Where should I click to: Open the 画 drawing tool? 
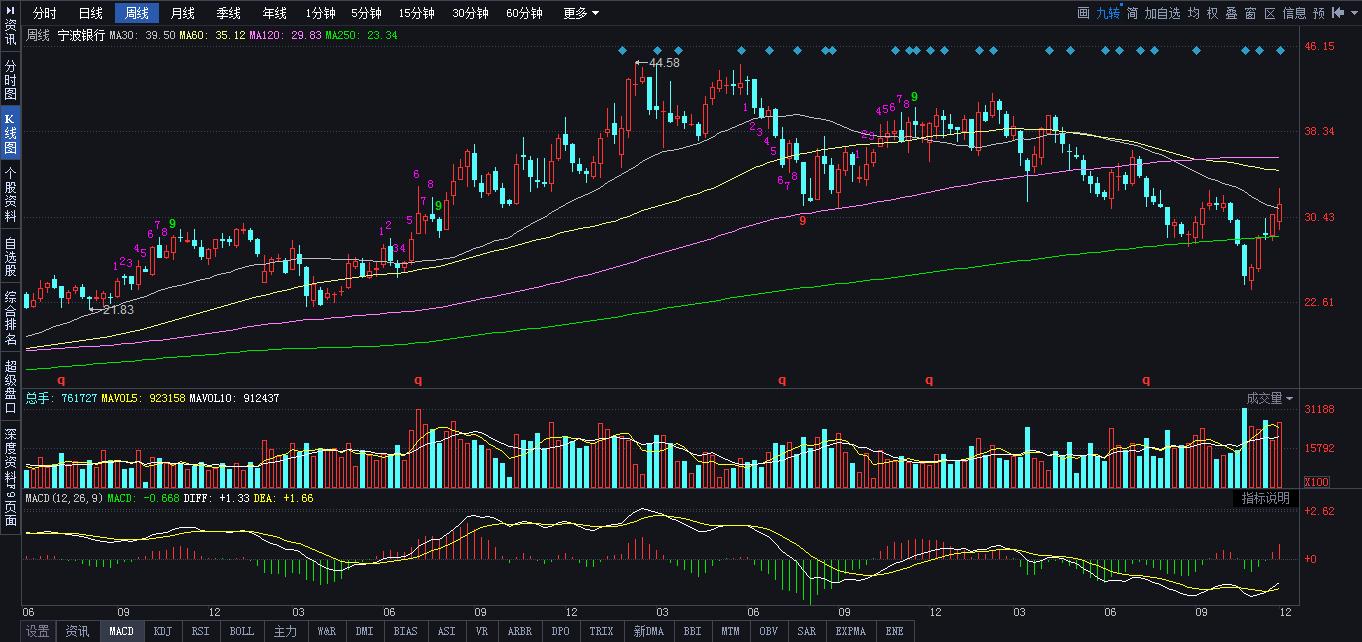[x=1083, y=13]
